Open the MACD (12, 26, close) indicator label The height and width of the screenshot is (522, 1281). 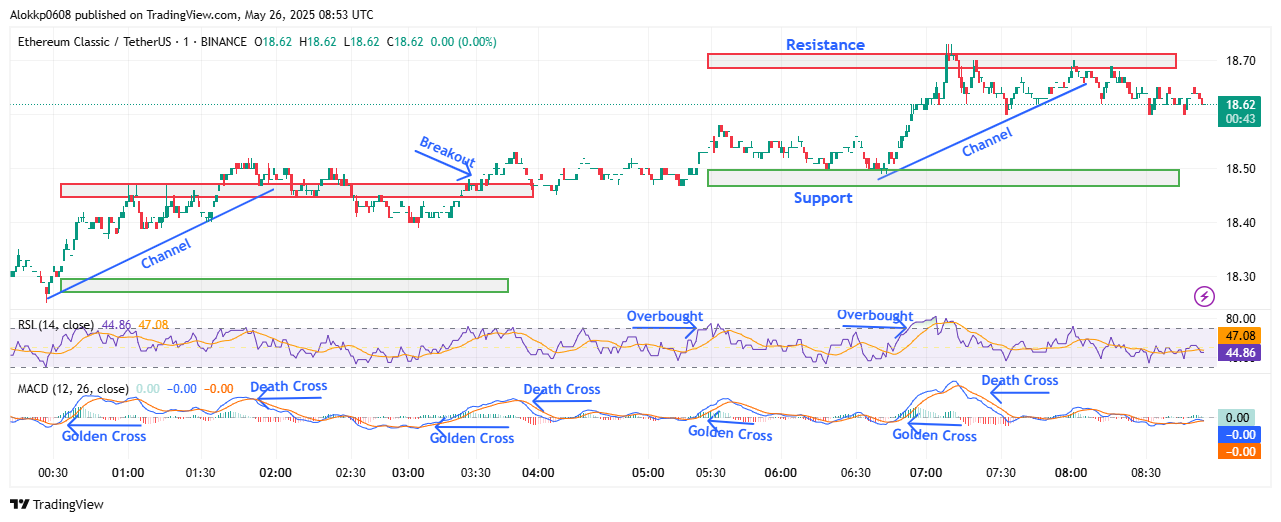(x=73, y=389)
